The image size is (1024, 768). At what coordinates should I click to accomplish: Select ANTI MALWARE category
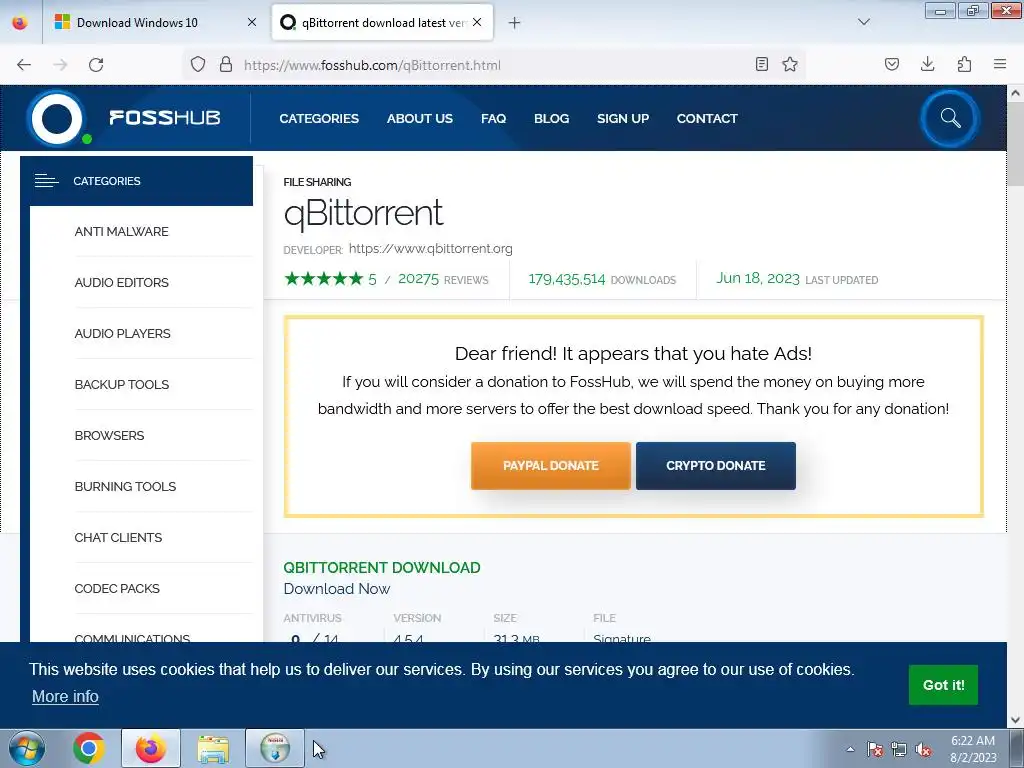tap(121, 231)
